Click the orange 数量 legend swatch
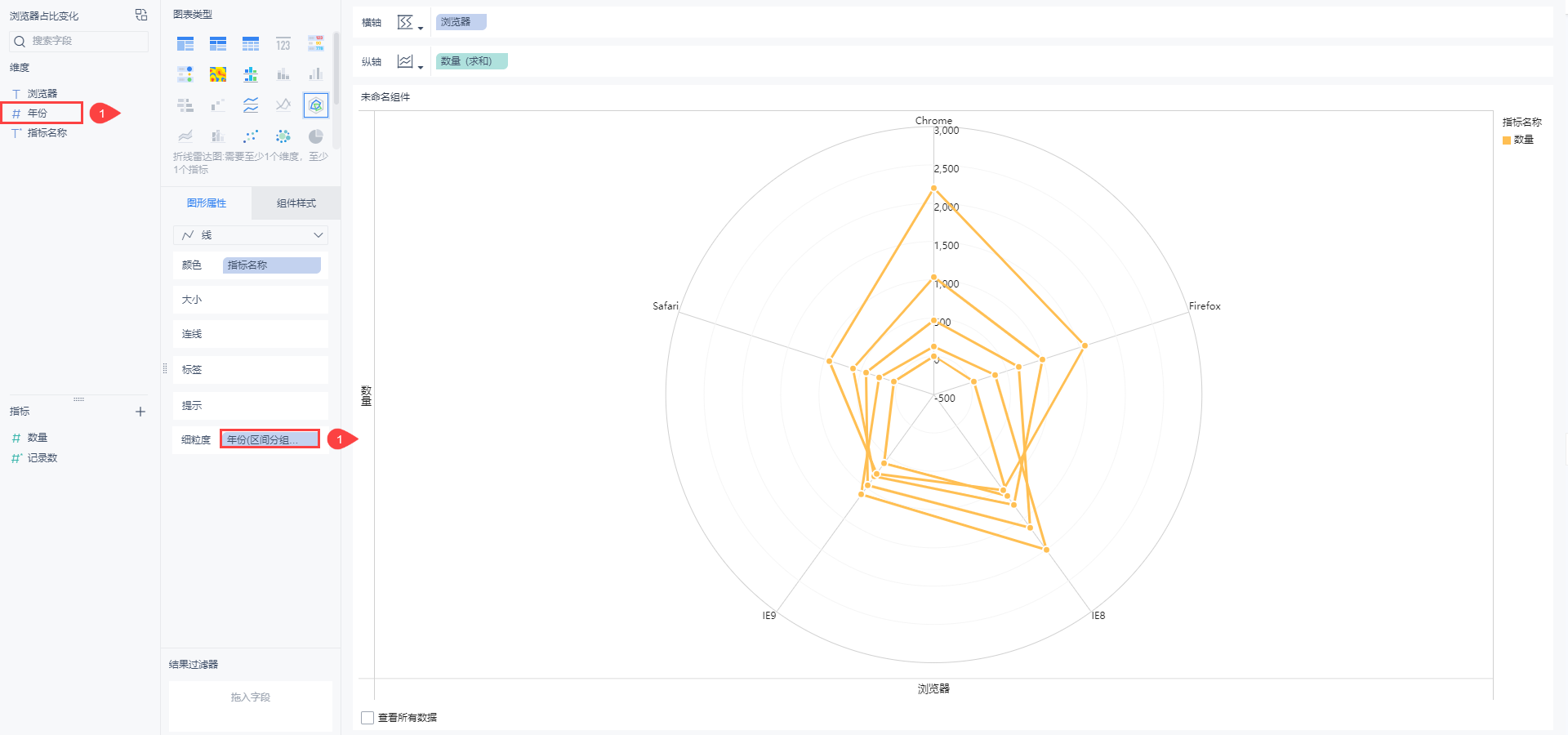This screenshot has height=735, width=1568. [x=1507, y=140]
